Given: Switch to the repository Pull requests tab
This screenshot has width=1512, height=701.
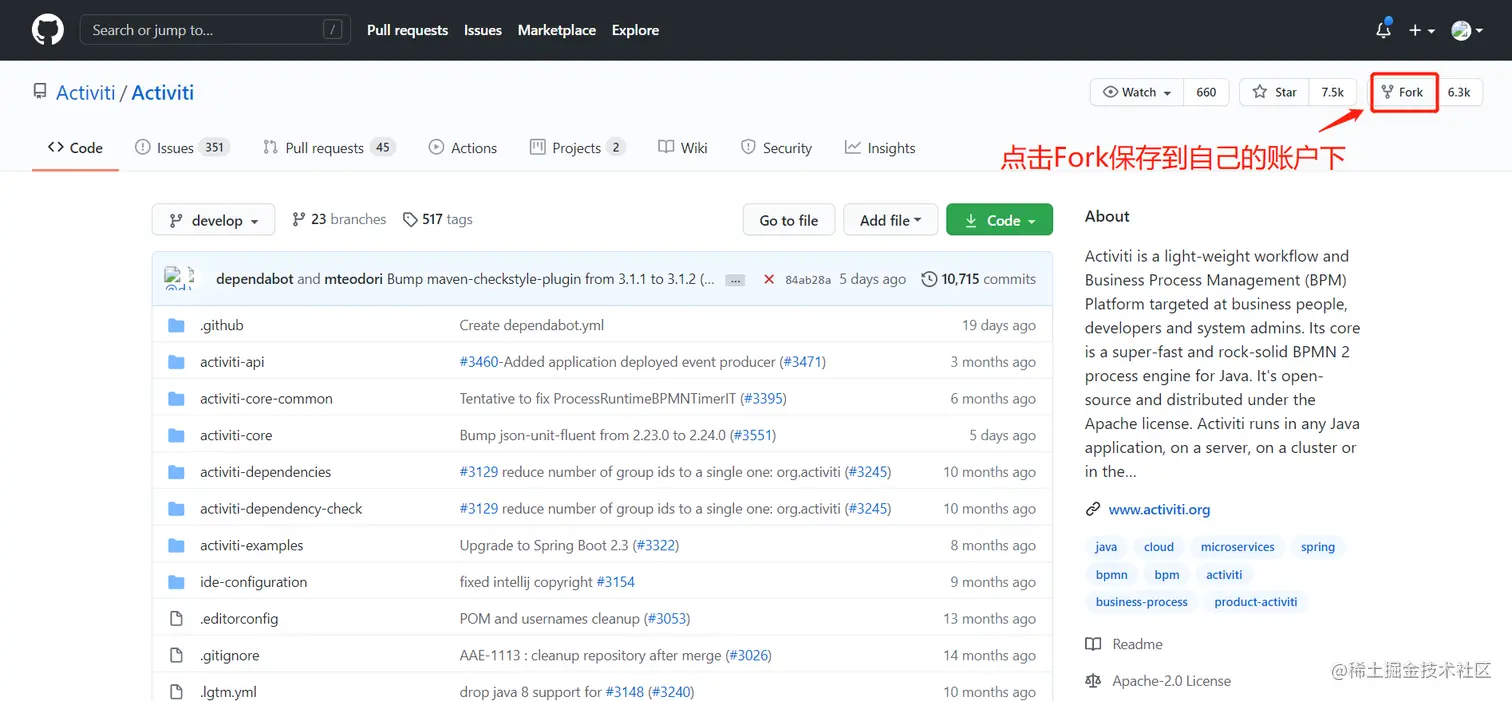Looking at the screenshot, I should pyautogui.click(x=329, y=148).
